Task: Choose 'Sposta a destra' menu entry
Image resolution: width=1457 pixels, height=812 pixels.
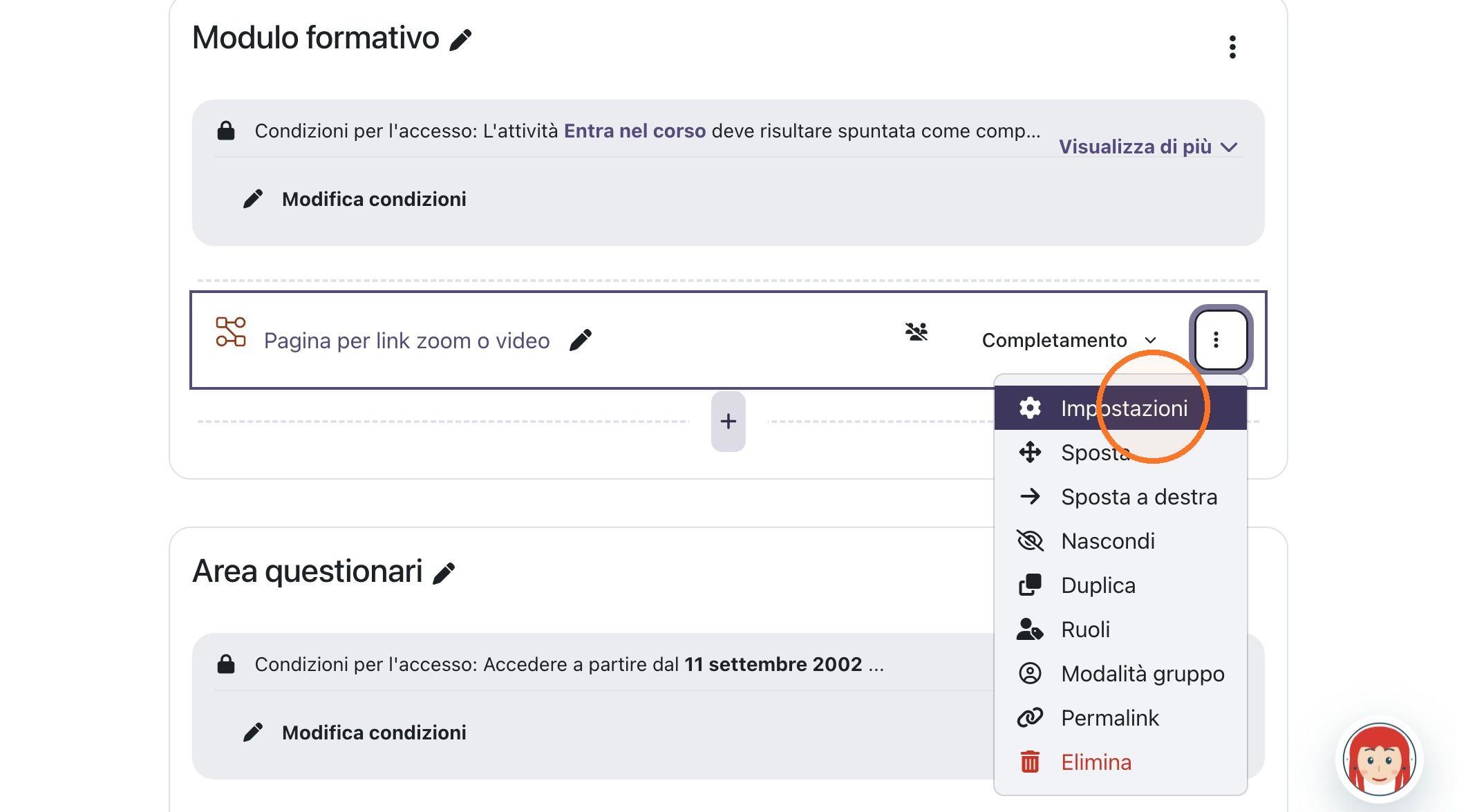Action: (1120, 497)
